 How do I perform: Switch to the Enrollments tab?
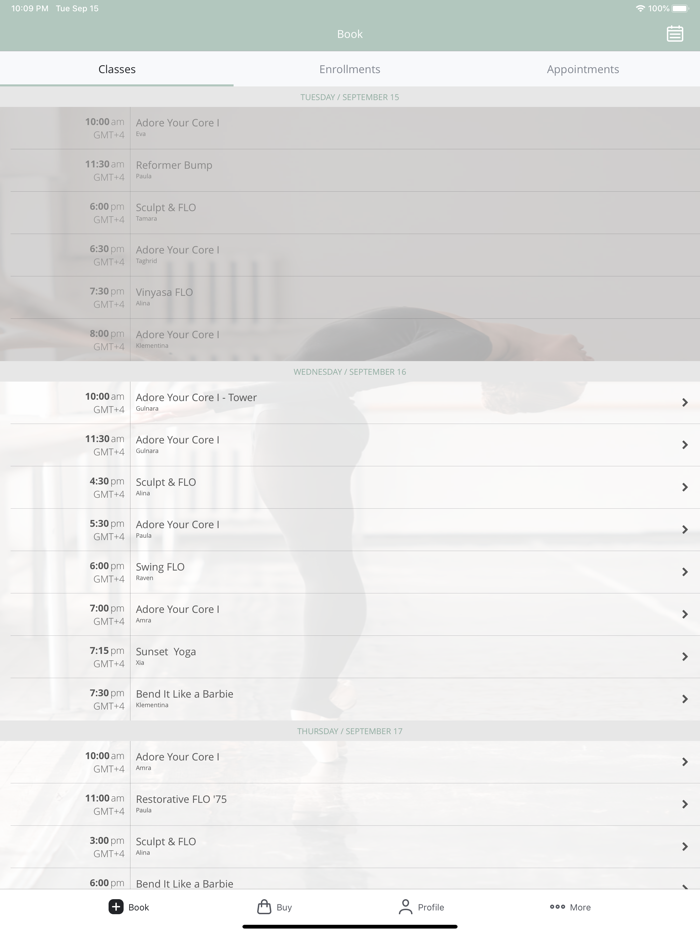(x=350, y=69)
